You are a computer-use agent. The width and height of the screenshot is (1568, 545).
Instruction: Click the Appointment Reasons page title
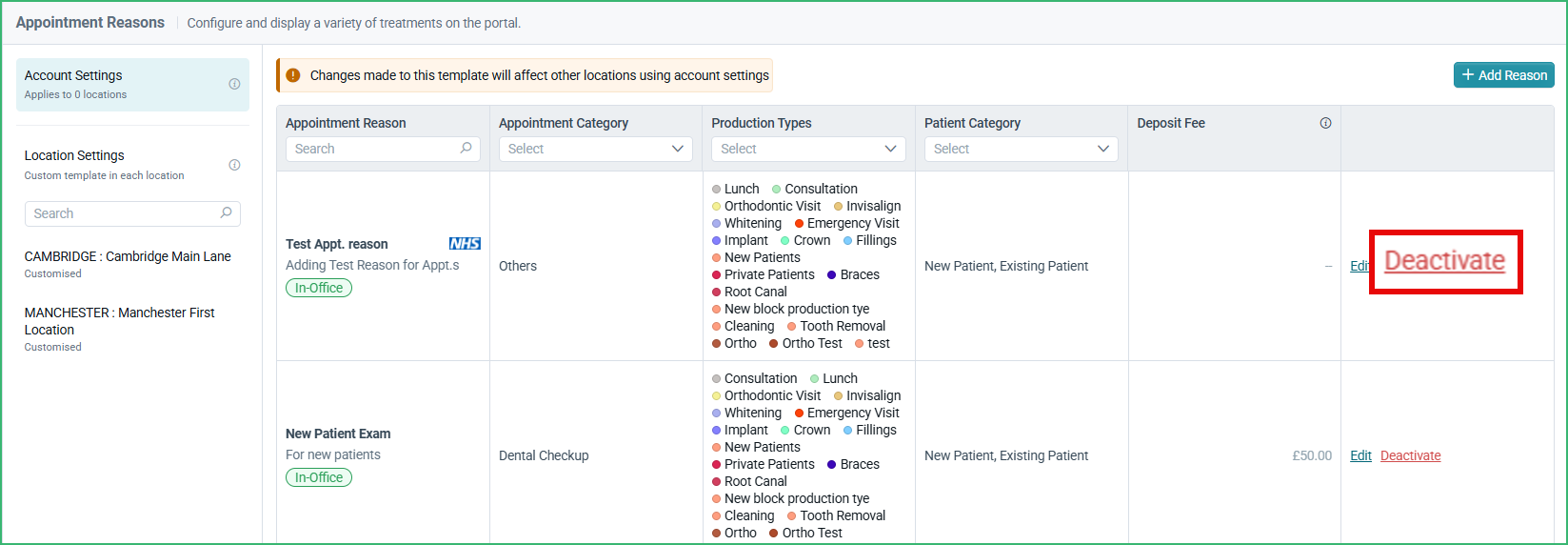(90, 22)
